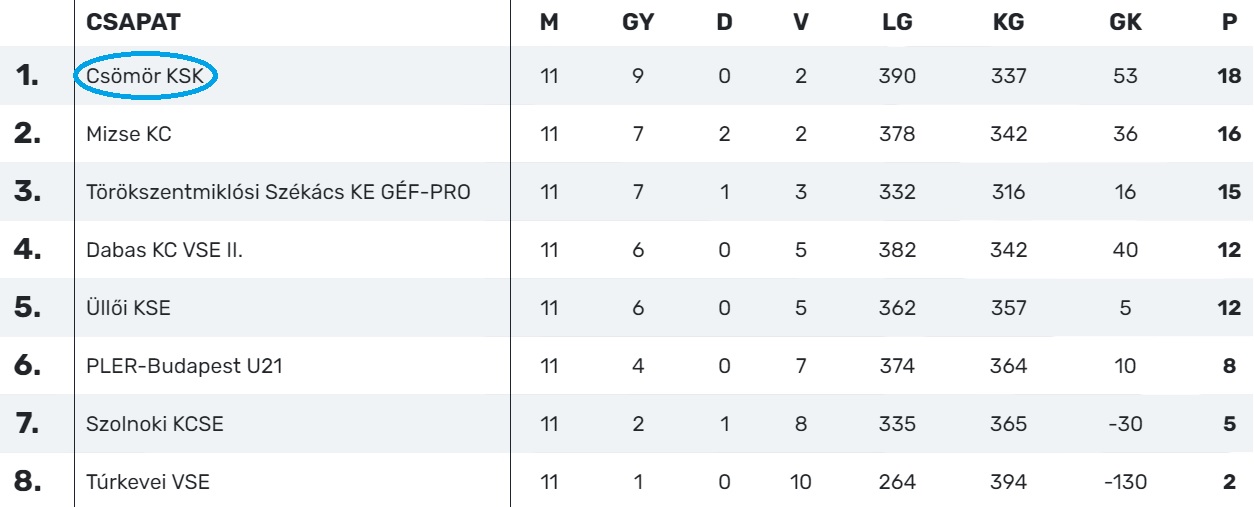Screen dimensions: 1254x507
Task: Select the PLER-Budapest U21 team
Action: 185,366
